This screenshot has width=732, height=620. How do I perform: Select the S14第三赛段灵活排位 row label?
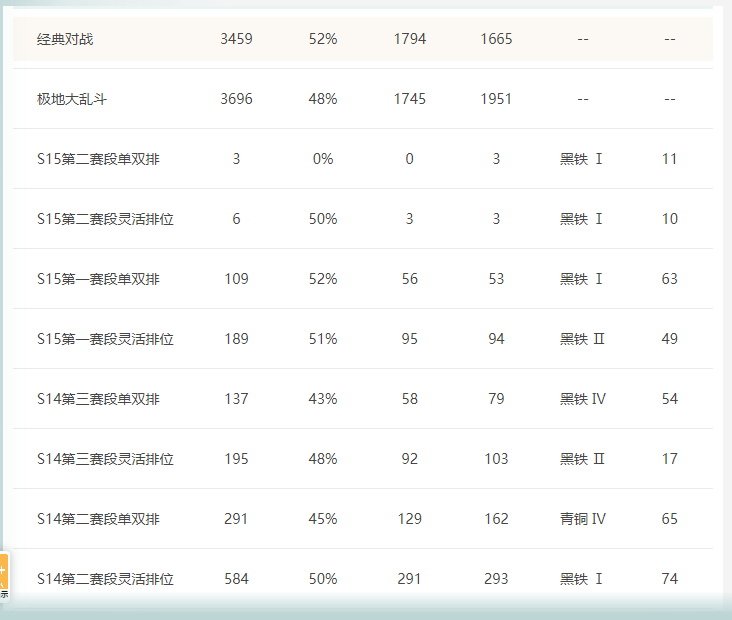pyautogui.click(x=105, y=459)
